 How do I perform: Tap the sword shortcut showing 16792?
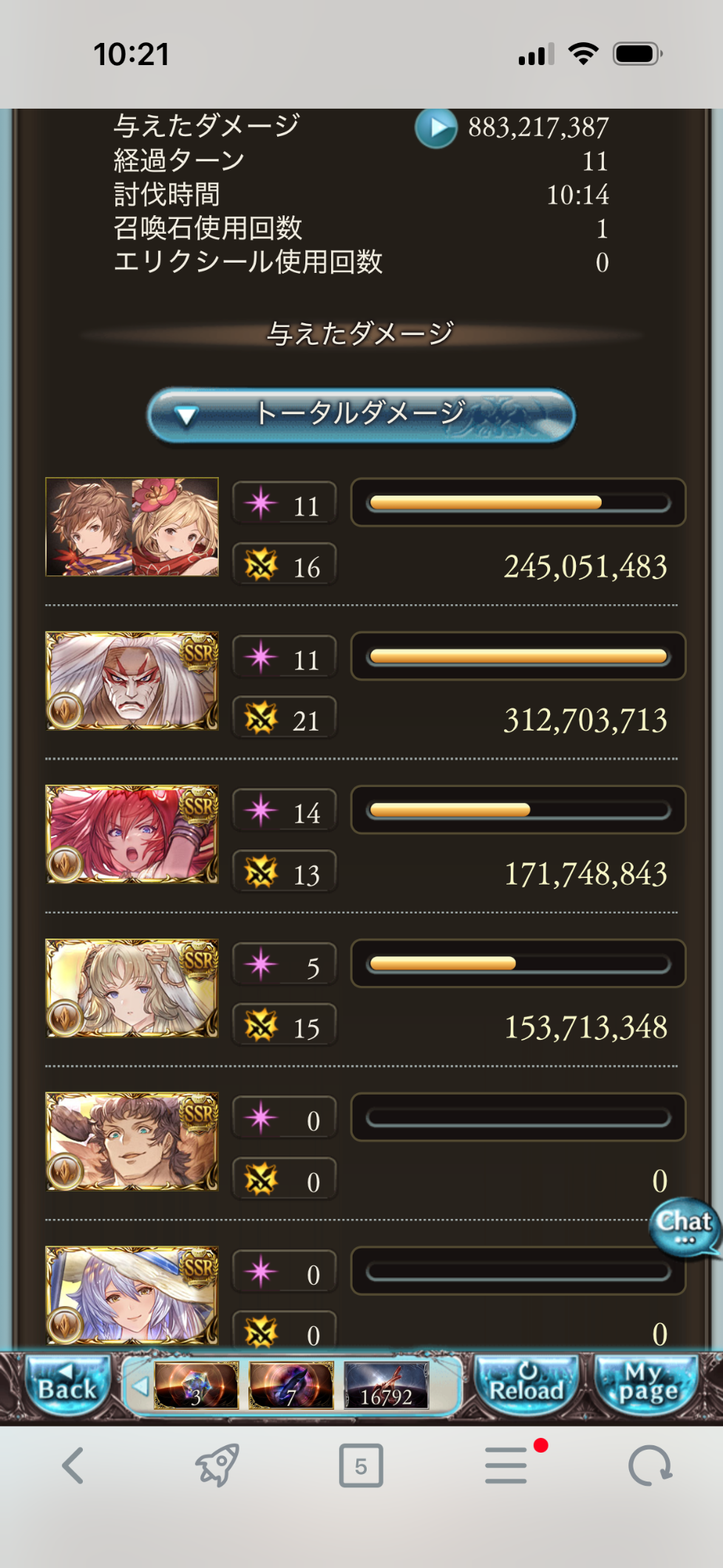point(386,1385)
